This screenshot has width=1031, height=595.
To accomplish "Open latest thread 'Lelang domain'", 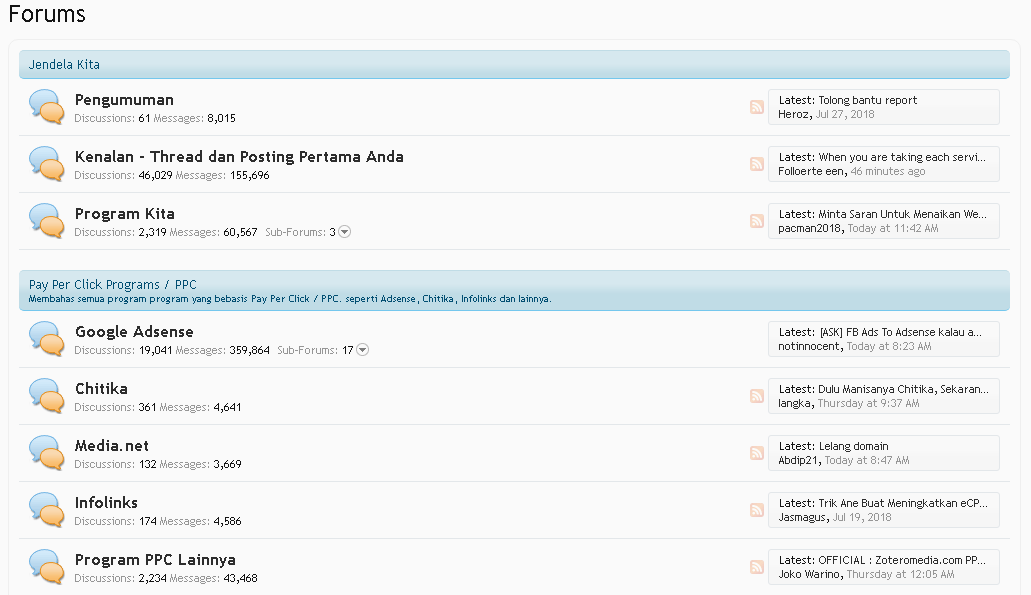I will tap(853, 446).
